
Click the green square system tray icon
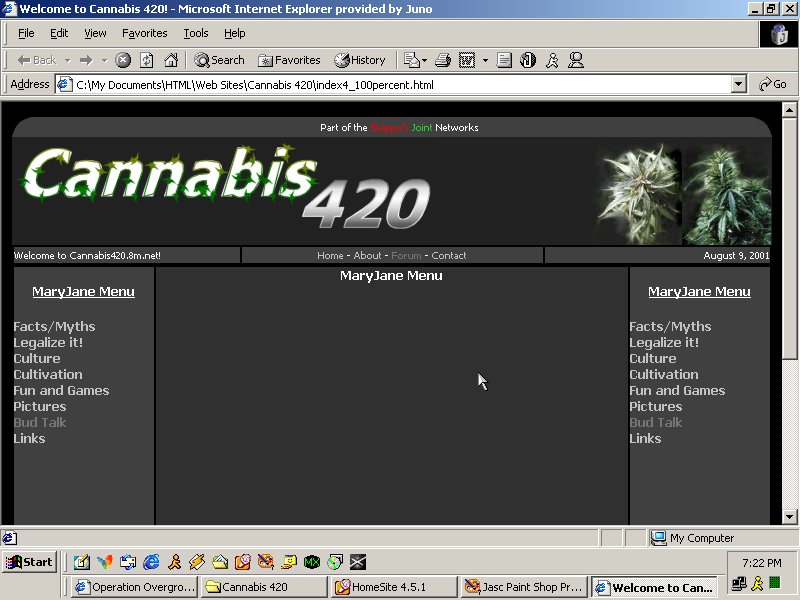775,582
